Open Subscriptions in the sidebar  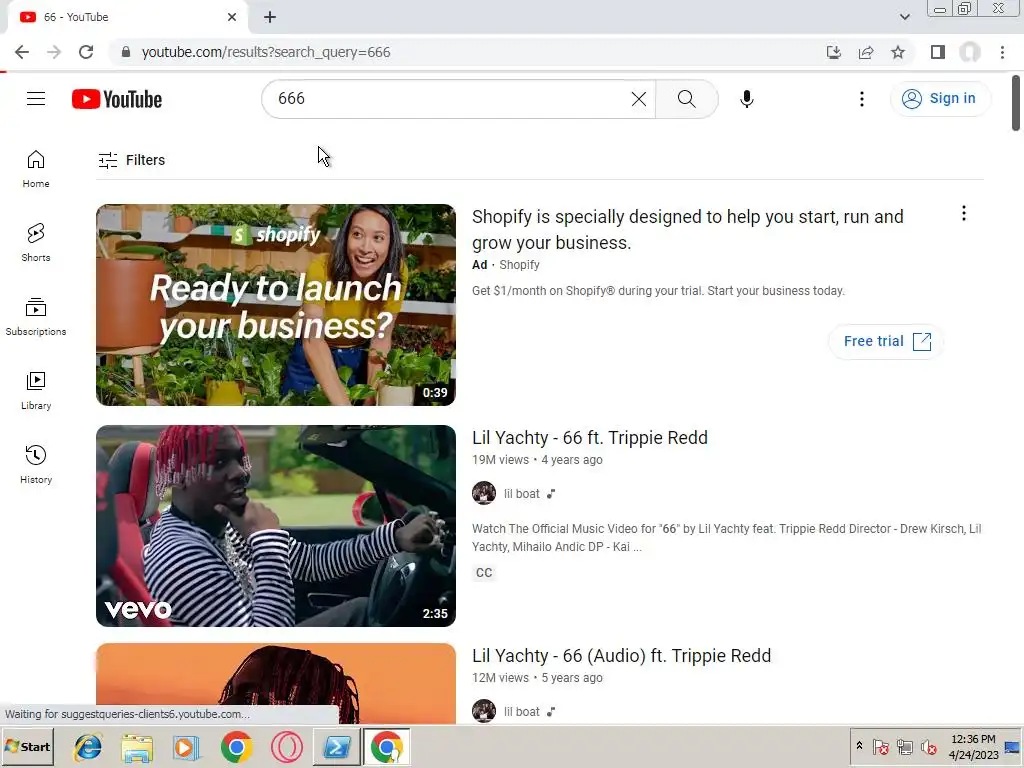click(x=36, y=317)
